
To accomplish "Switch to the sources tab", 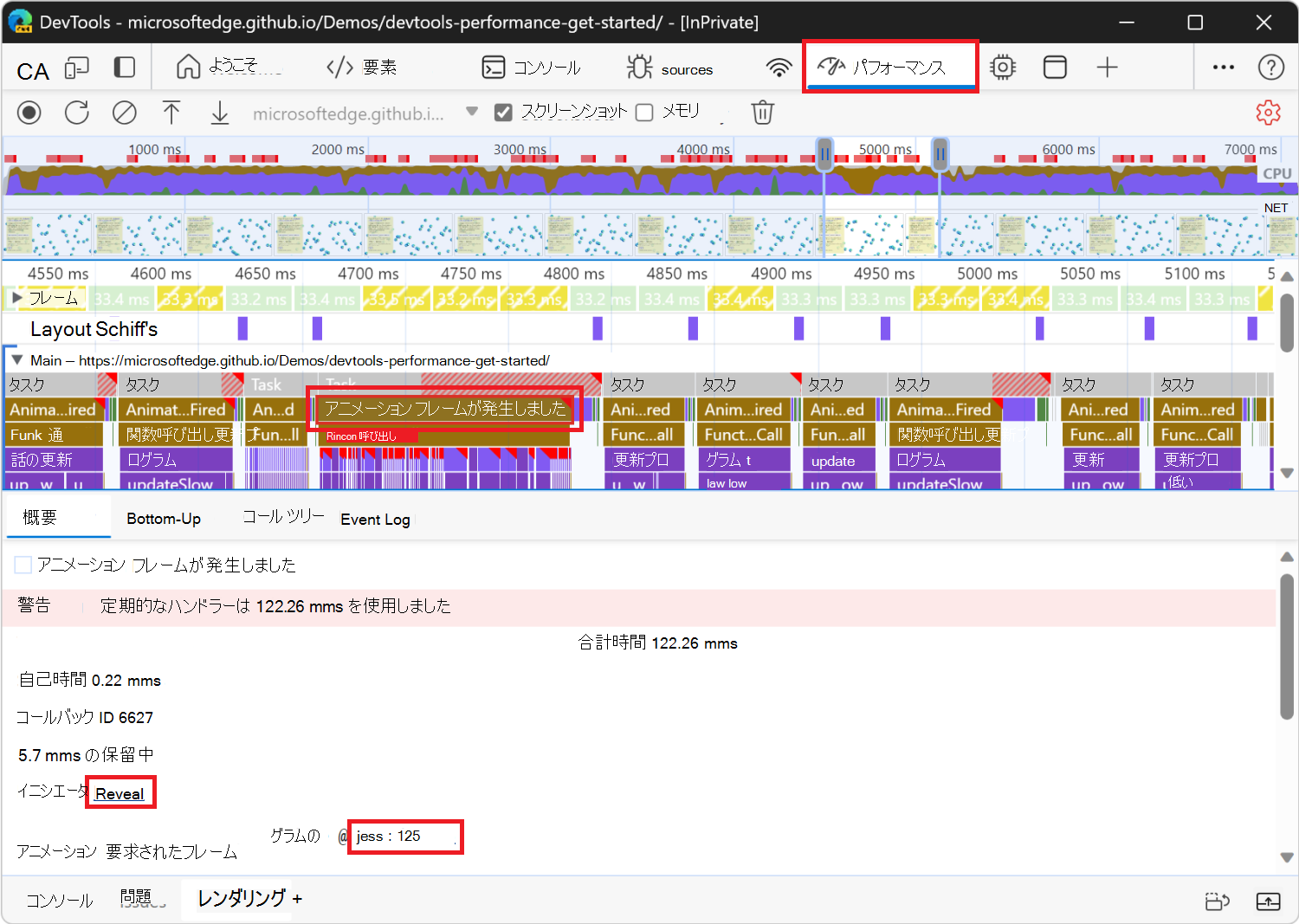I will pos(670,68).
